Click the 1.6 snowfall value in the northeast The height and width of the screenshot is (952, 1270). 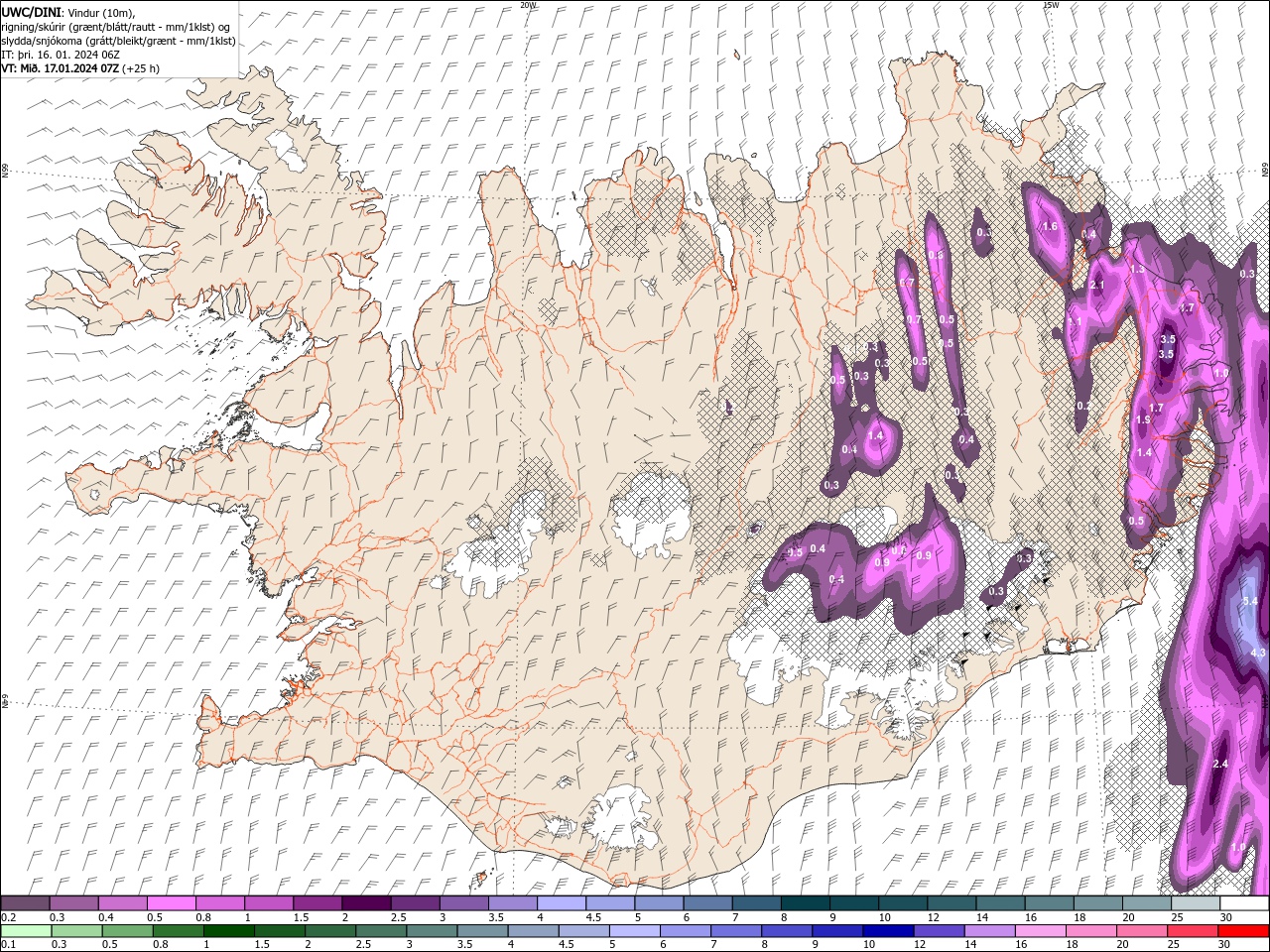[1051, 227]
